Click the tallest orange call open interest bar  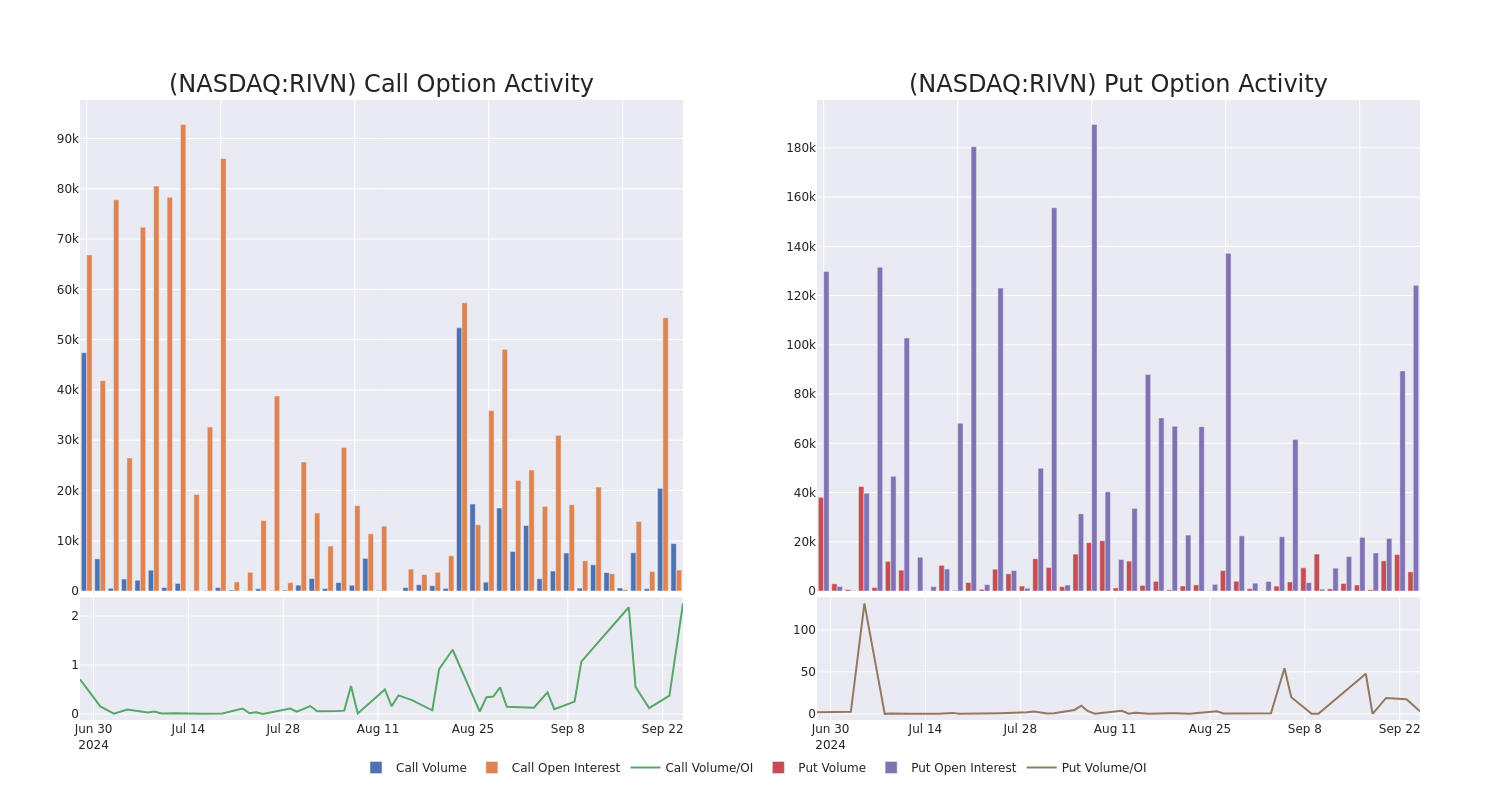[183, 358]
